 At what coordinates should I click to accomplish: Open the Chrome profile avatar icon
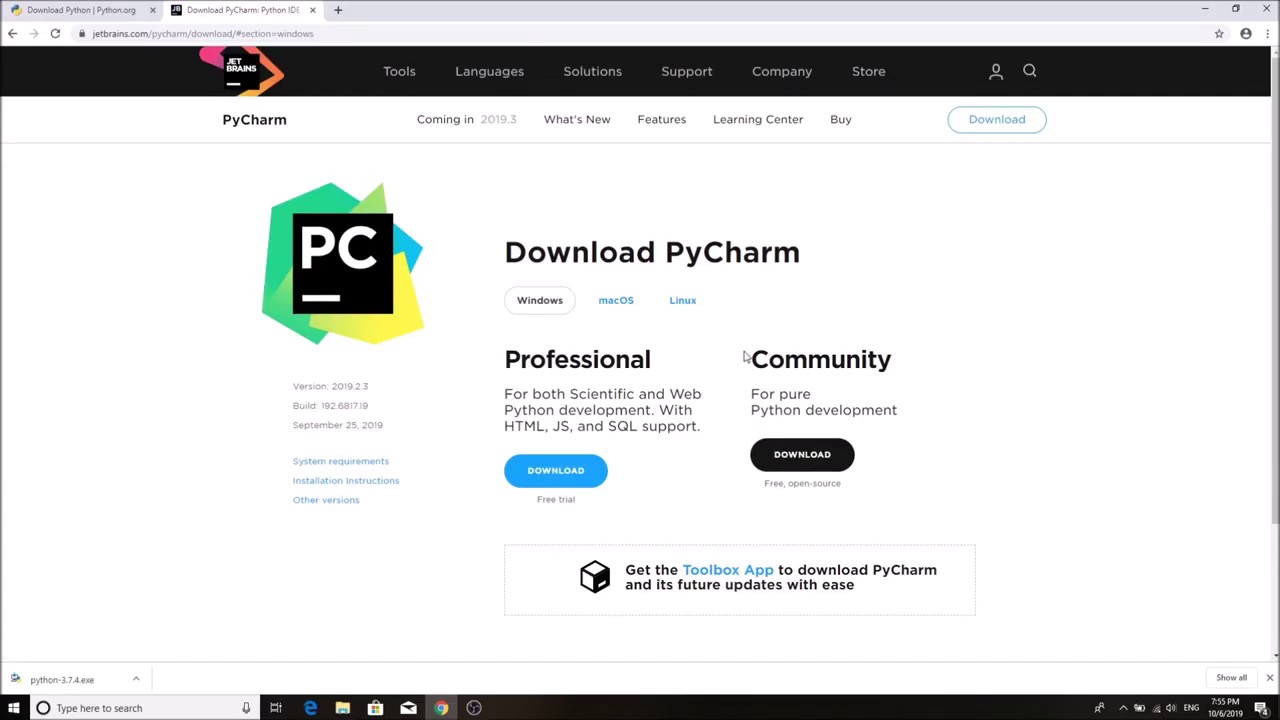coord(1246,34)
